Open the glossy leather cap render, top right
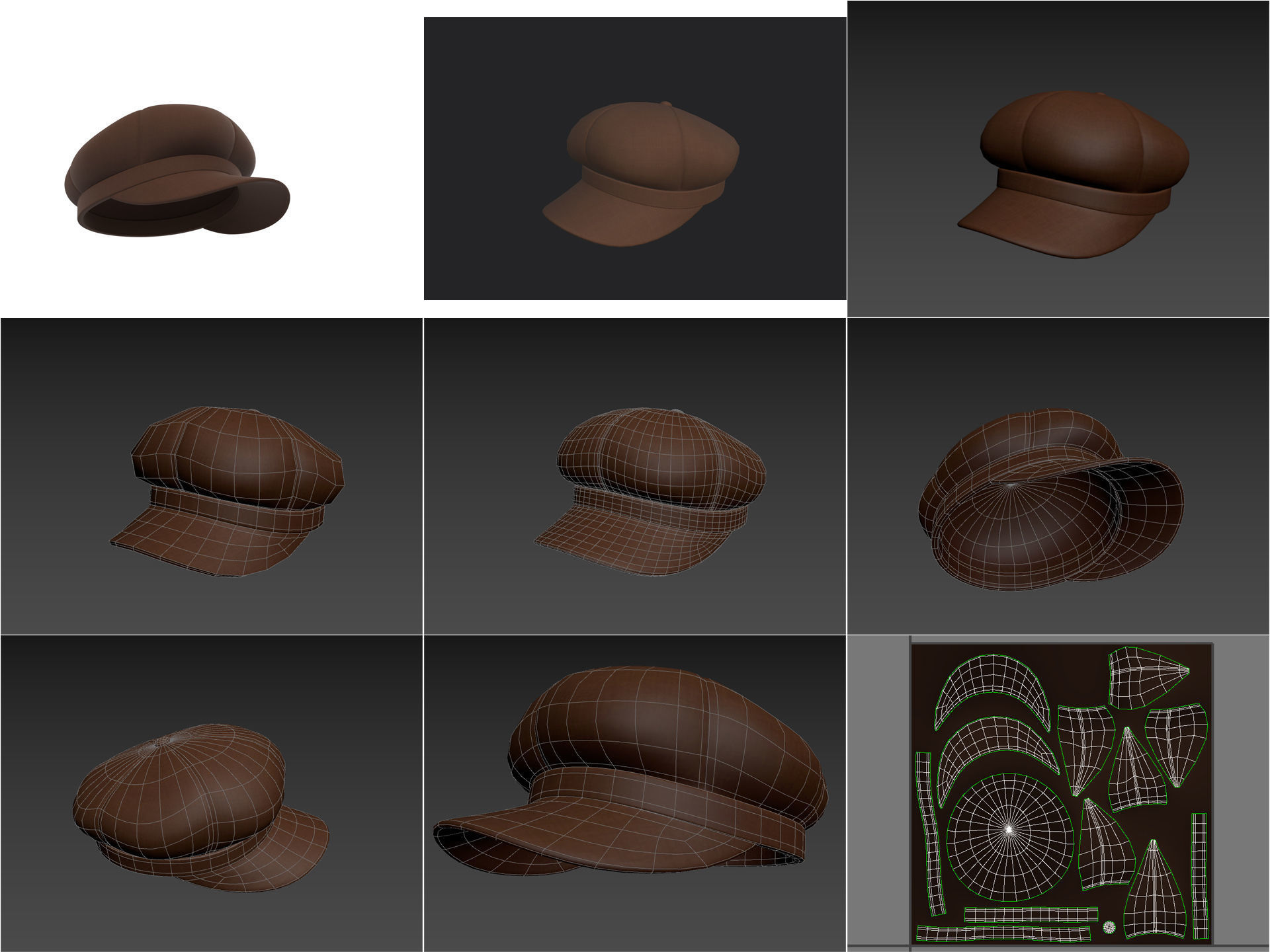This screenshot has height=952, width=1270. (1058, 159)
